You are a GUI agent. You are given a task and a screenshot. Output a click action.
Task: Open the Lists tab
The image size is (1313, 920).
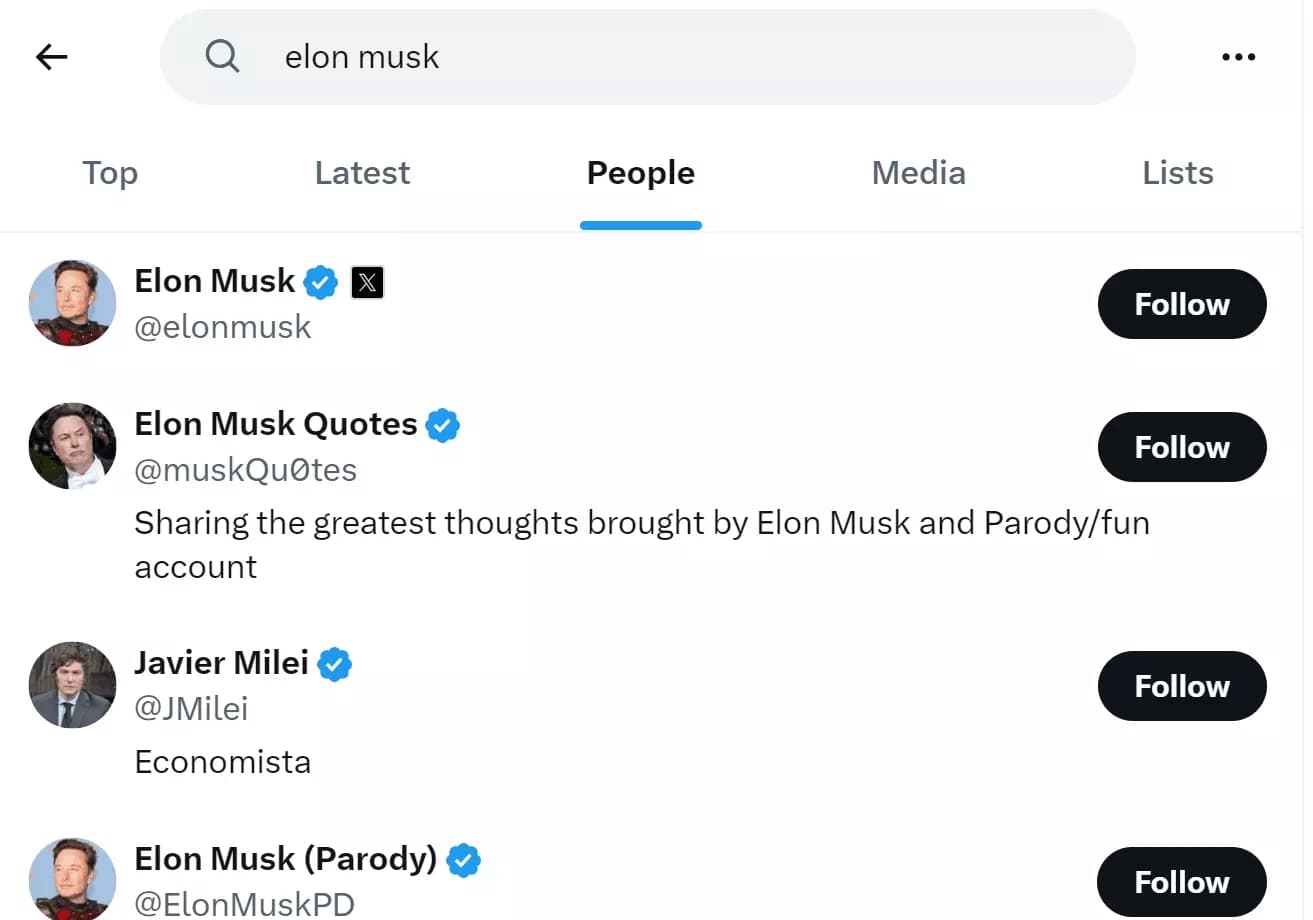click(1177, 172)
